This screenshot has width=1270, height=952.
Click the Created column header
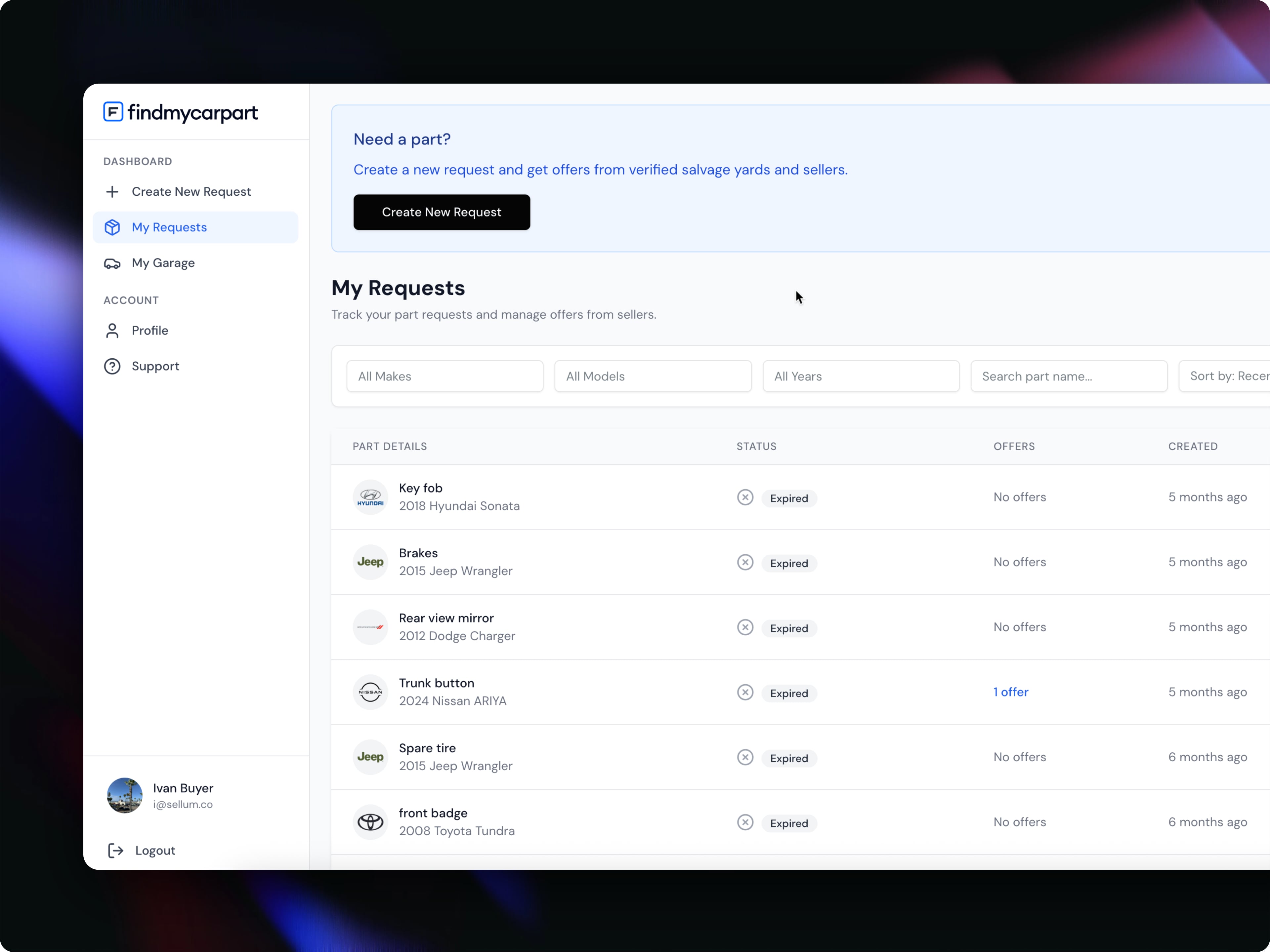click(x=1193, y=447)
